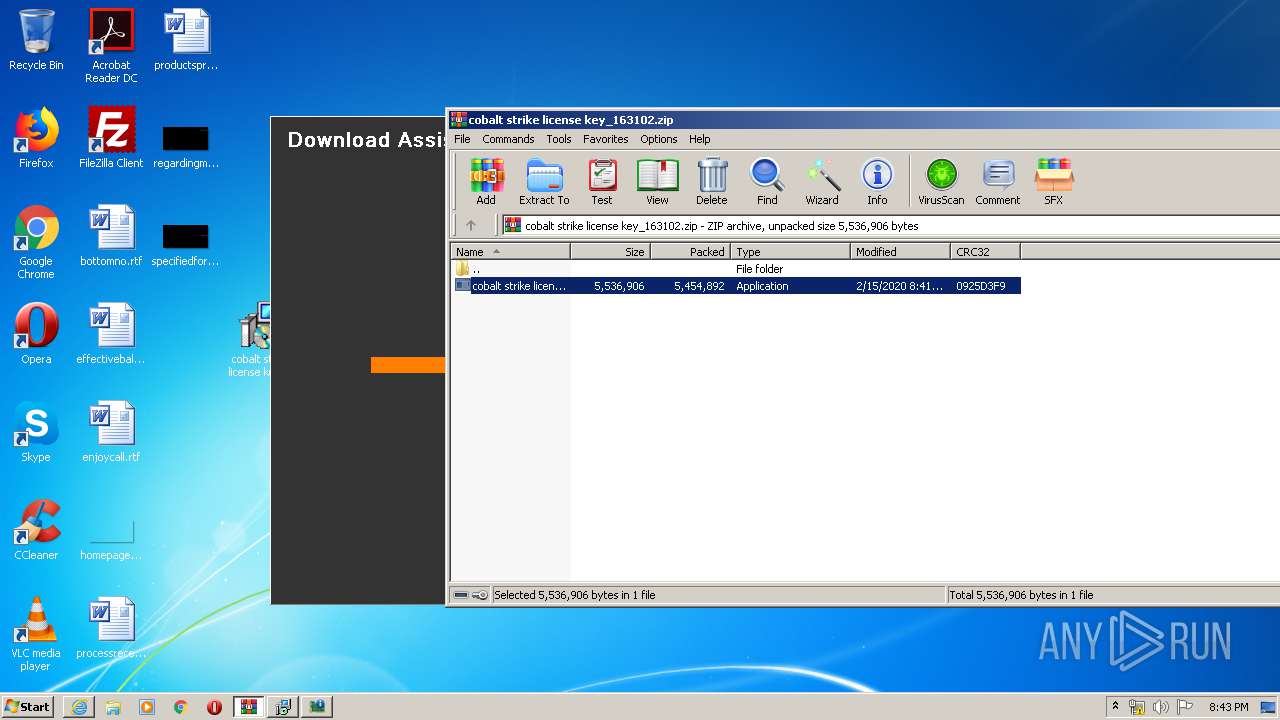Click the Delete trash can icon
The image size is (1280, 720).
point(712,182)
